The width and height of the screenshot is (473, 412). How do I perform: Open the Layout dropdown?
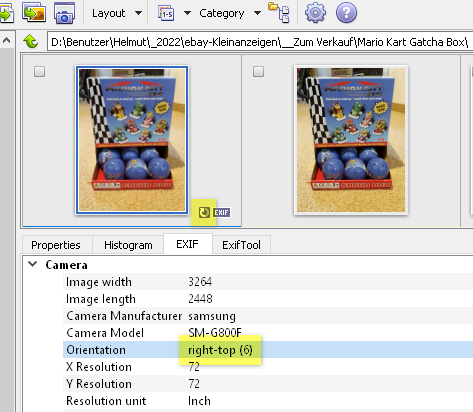[117, 13]
